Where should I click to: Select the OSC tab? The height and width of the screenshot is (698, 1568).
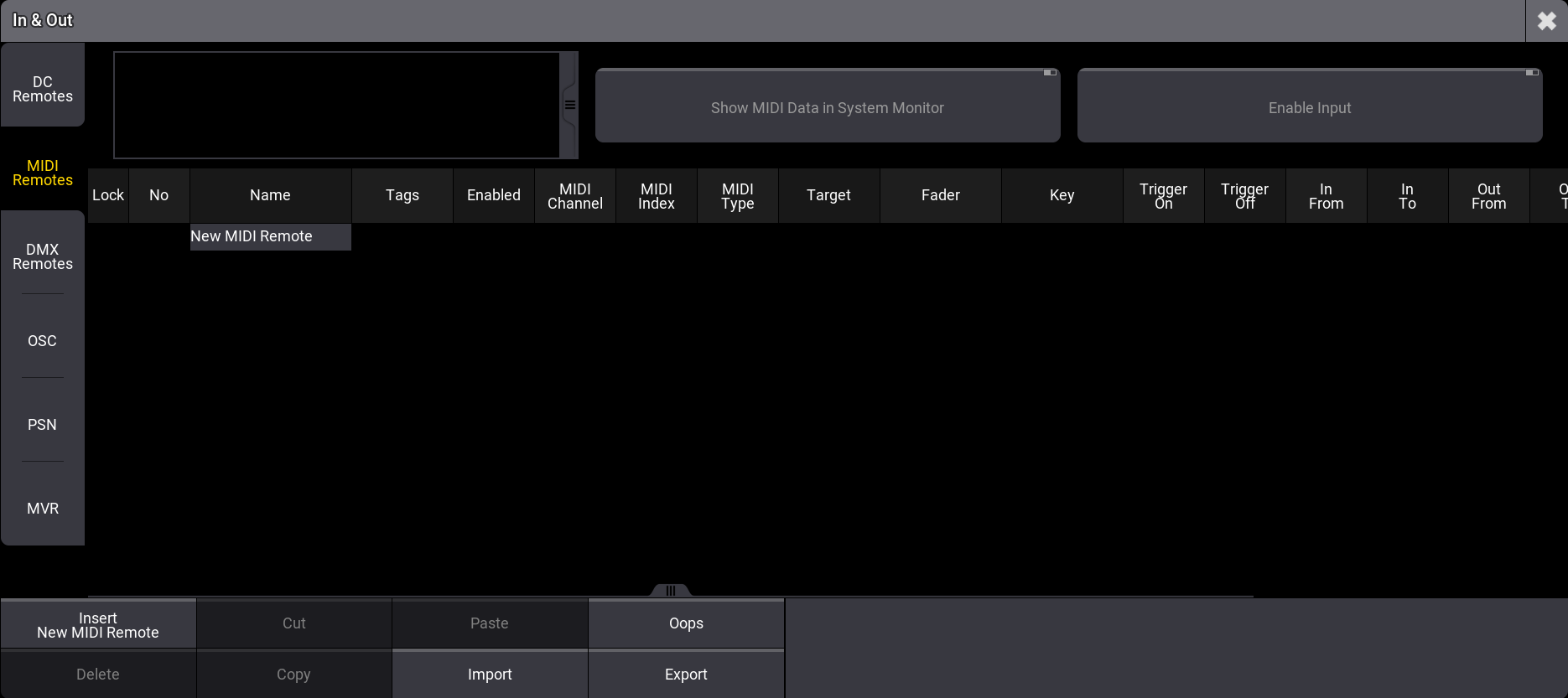coord(43,341)
